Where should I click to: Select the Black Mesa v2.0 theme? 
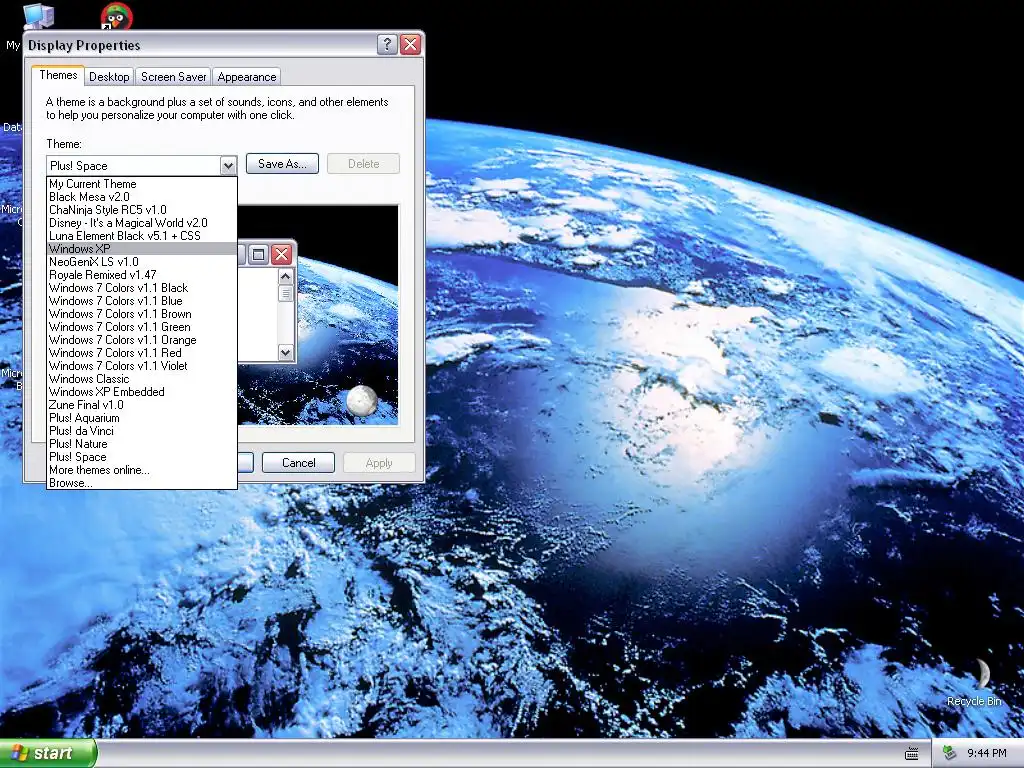tap(142, 197)
